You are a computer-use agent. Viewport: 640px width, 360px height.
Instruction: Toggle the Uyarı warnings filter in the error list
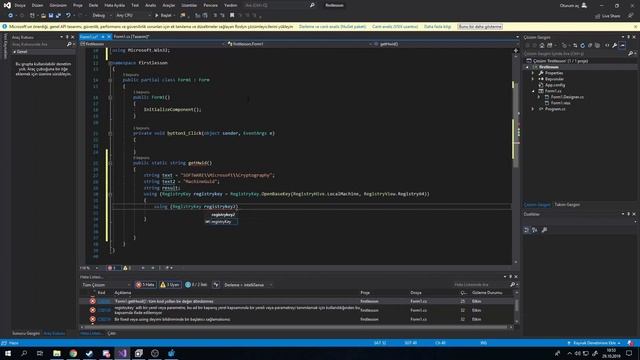170,284
